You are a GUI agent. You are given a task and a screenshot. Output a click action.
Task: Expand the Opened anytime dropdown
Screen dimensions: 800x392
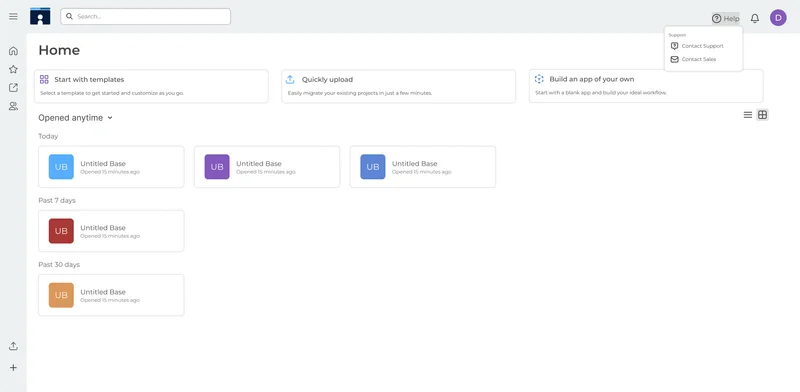[76, 118]
